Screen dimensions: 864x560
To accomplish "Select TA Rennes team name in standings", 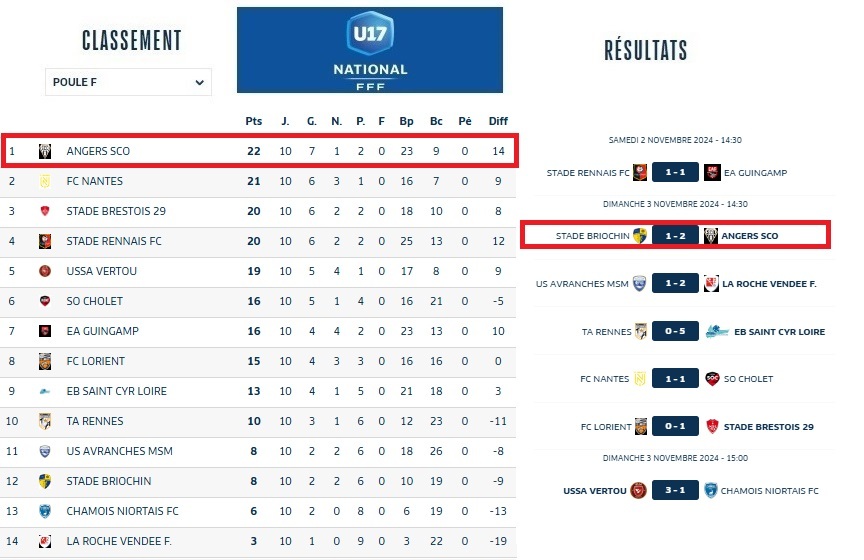I will click(x=92, y=421).
